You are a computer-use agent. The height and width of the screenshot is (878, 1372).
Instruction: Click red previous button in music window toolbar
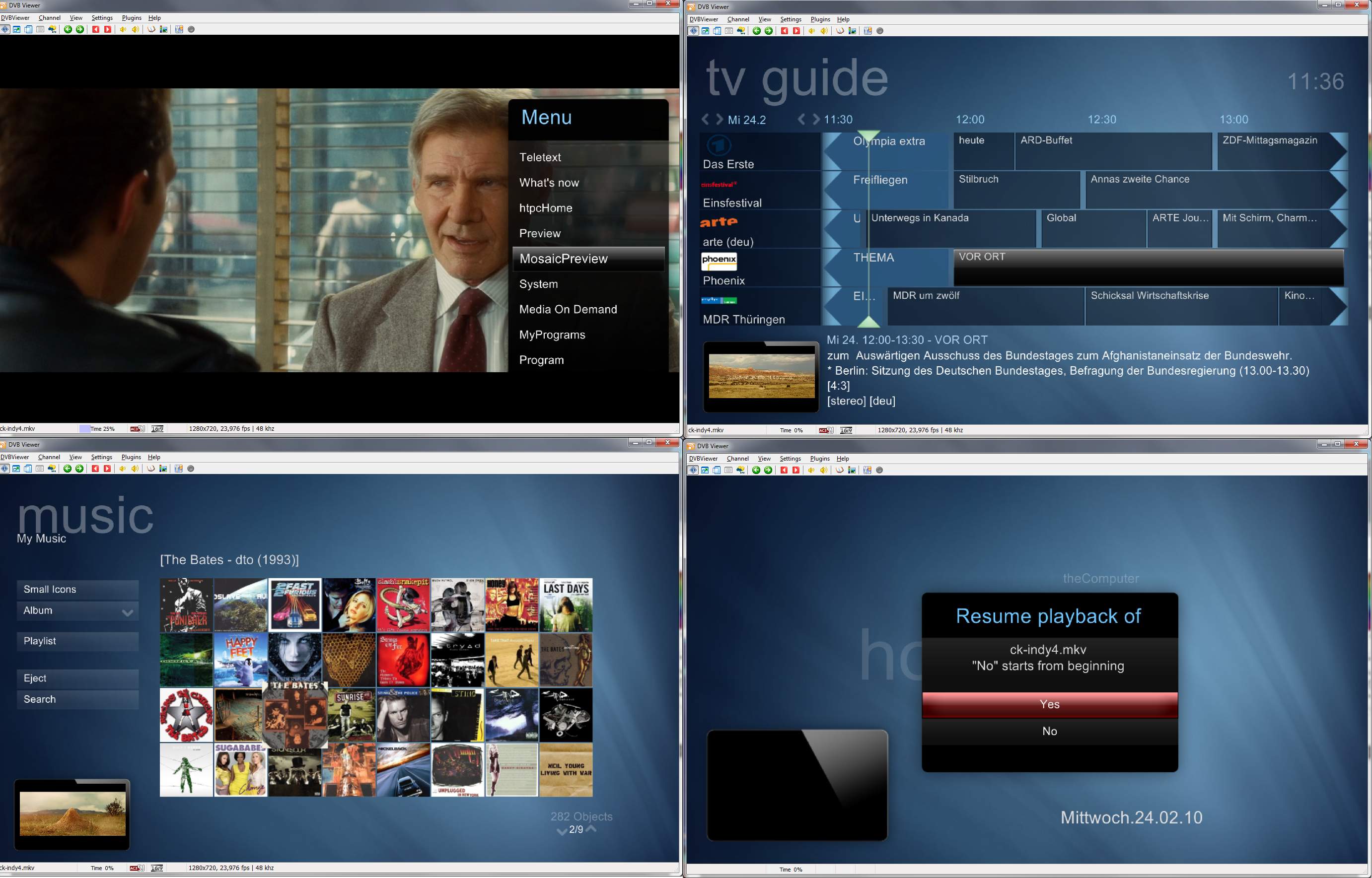(x=95, y=469)
